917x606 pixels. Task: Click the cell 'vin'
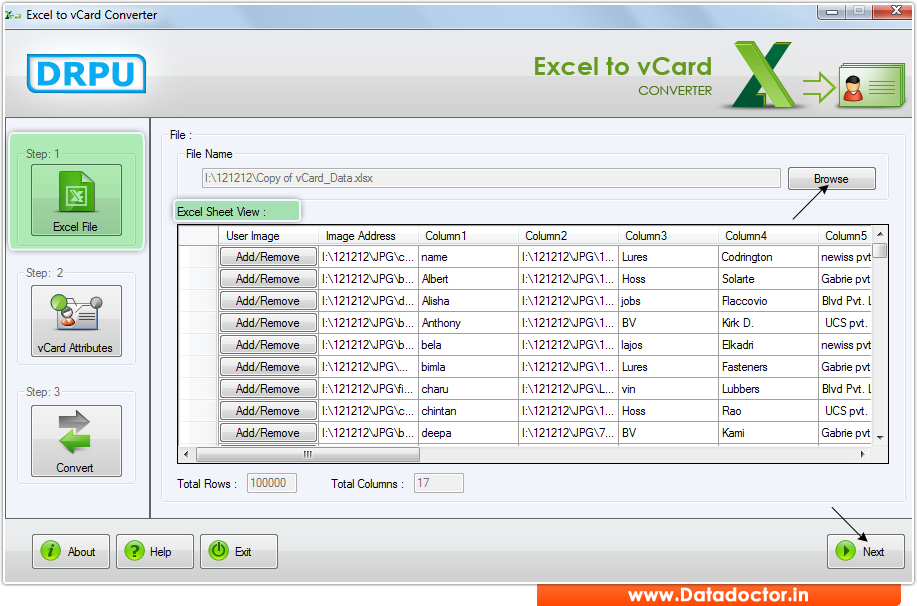coord(668,389)
